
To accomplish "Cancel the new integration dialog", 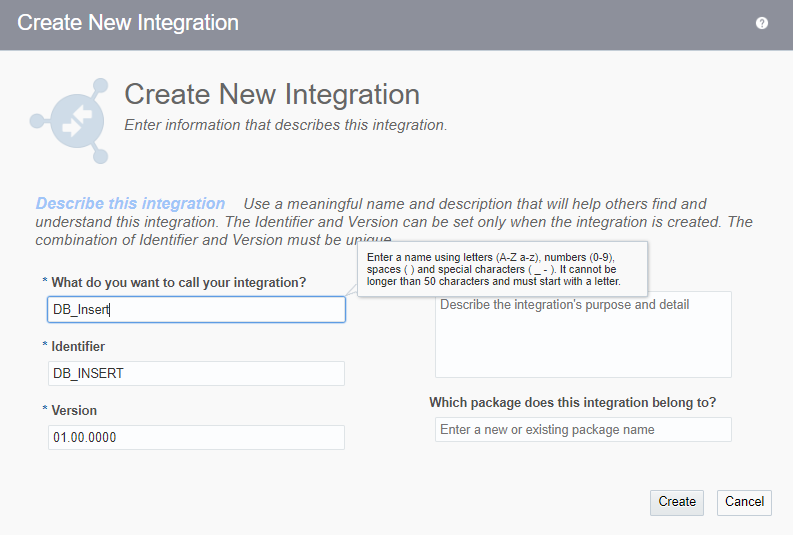I will pyautogui.click(x=744, y=502).
